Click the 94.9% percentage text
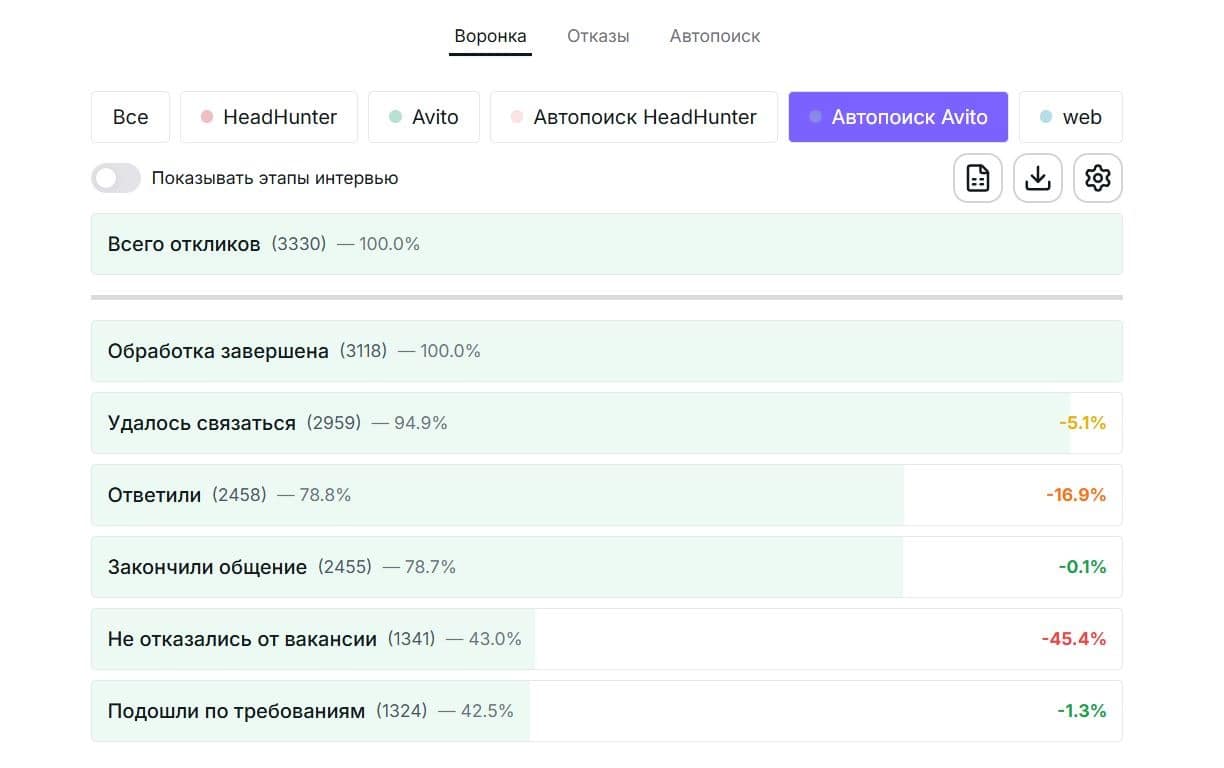1224x768 pixels. [420, 423]
